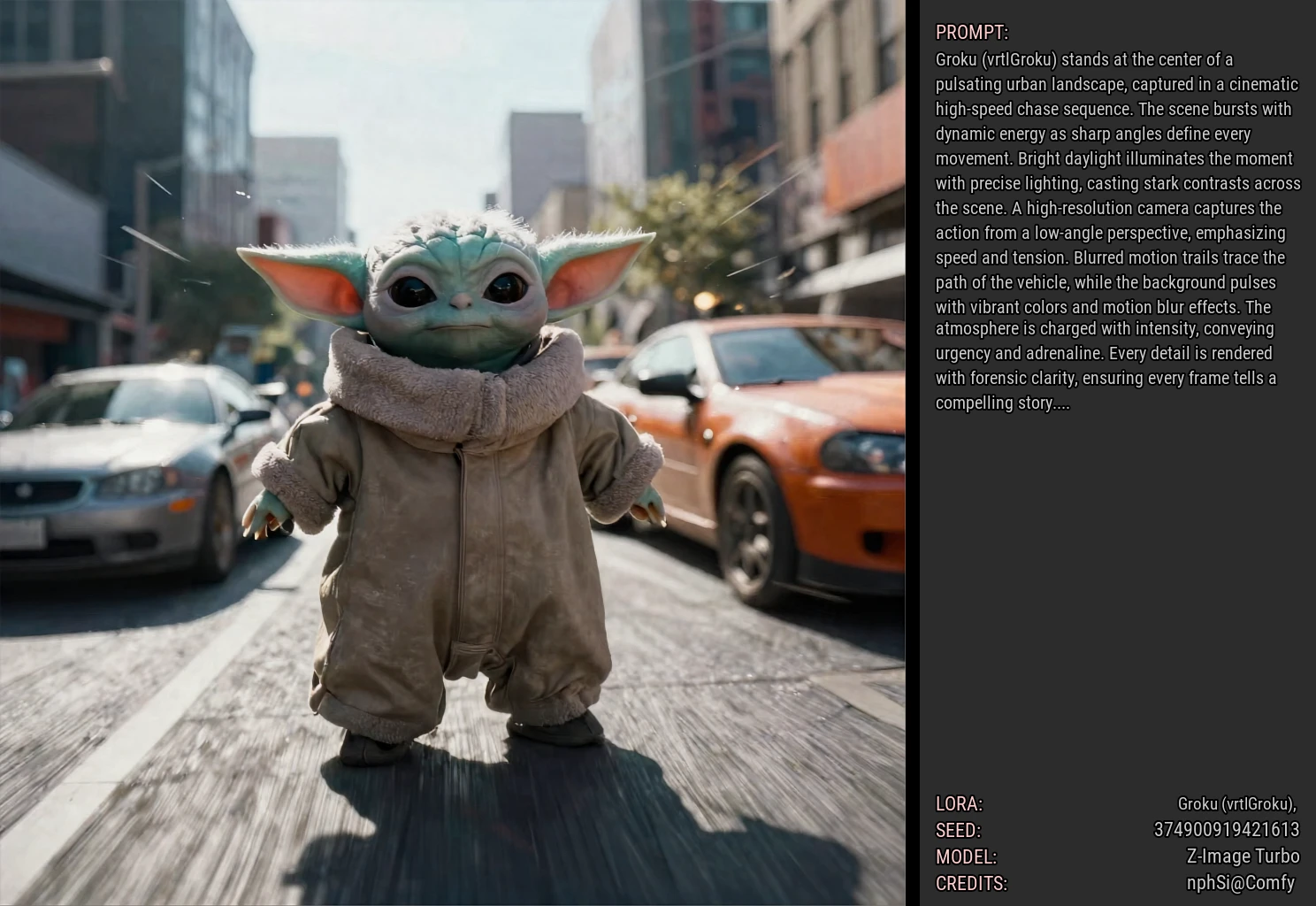
Task: Click the SEED: label
Action: pos(958,831)
